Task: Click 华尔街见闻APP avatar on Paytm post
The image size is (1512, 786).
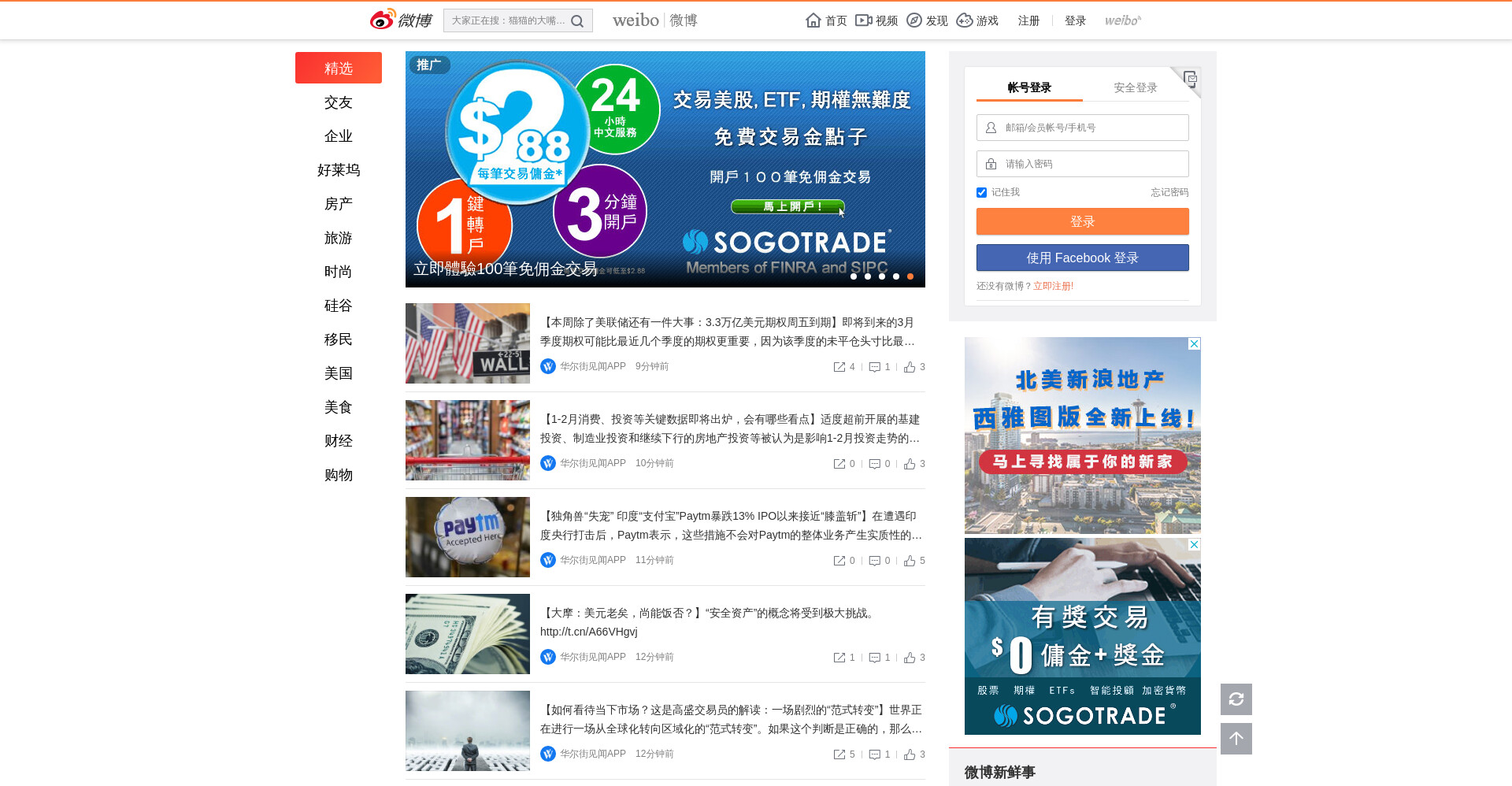Action: 548,560
